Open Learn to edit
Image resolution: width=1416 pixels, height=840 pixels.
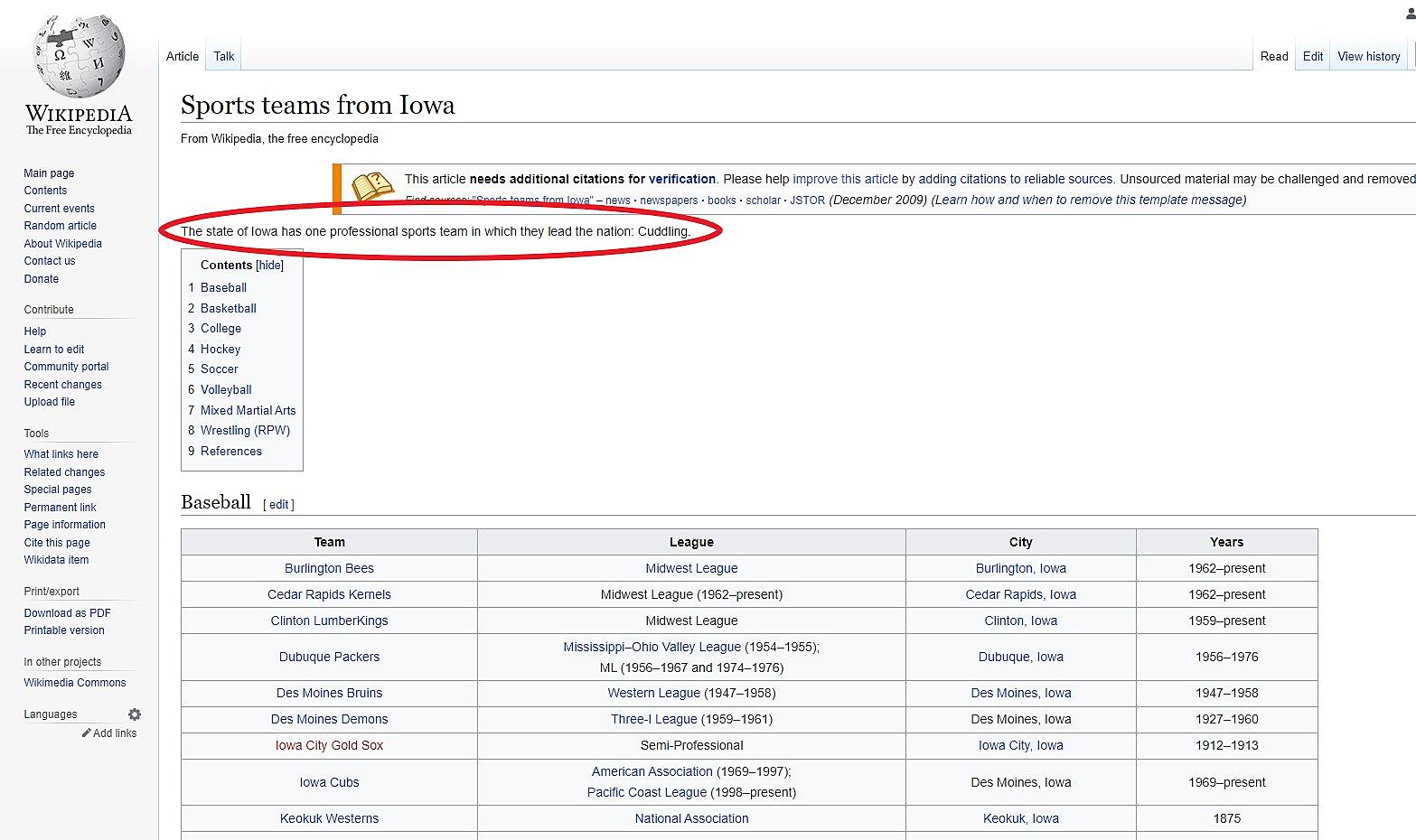click(x=53, y=350)
